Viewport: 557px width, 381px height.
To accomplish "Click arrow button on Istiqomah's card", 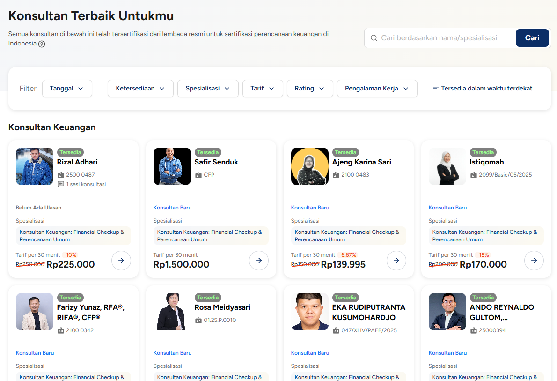I will (534, 260).
